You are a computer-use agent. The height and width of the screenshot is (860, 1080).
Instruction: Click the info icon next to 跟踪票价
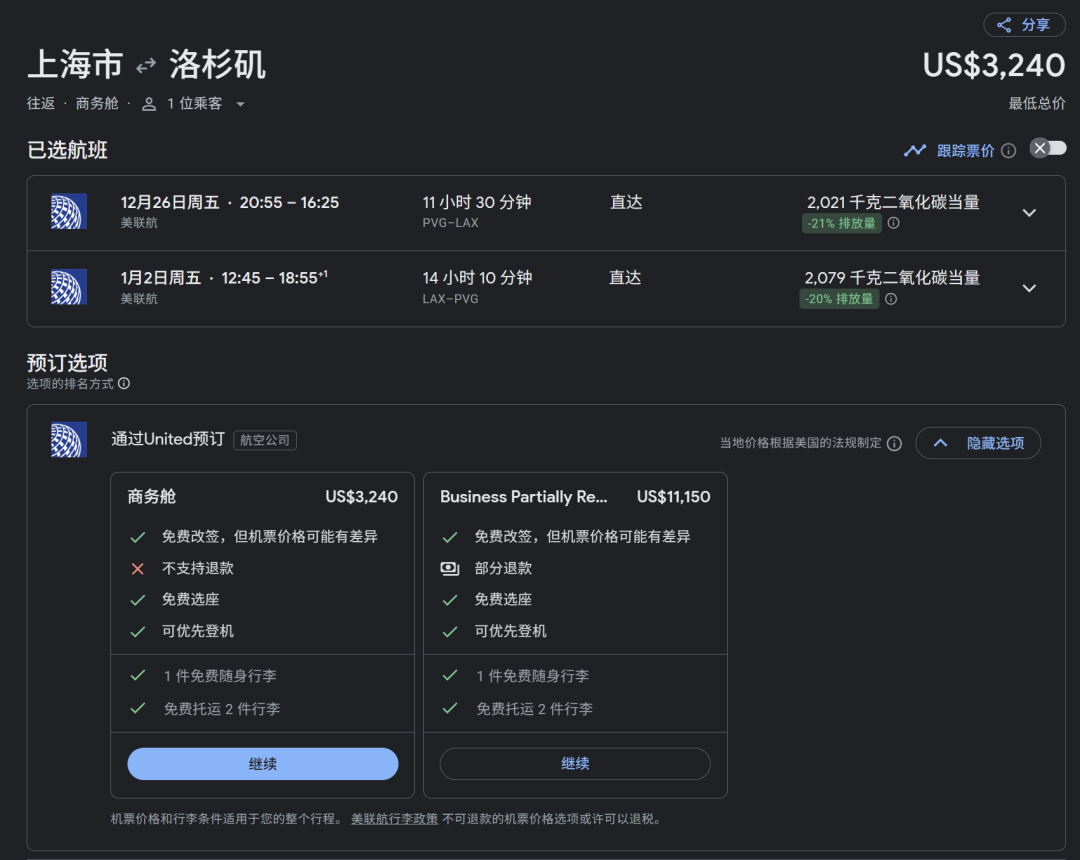[x=1008, y=151]
